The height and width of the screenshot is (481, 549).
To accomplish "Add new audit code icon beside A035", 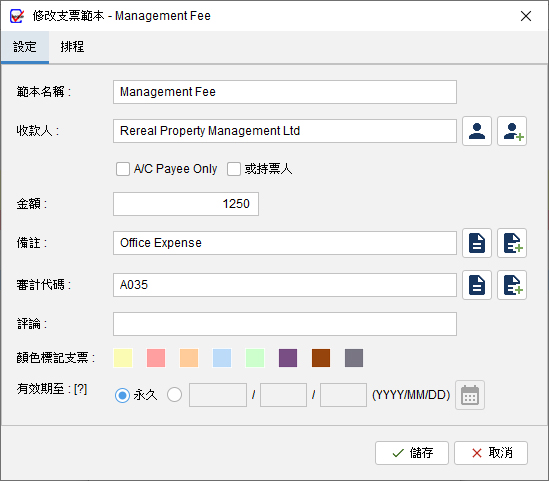I will pos(512,285).
